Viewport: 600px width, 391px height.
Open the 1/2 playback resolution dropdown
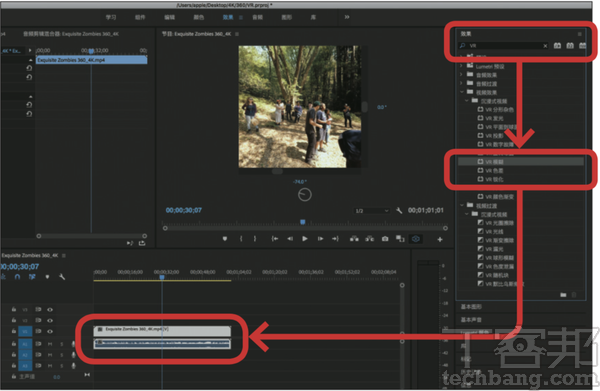[x=372, y=211]
